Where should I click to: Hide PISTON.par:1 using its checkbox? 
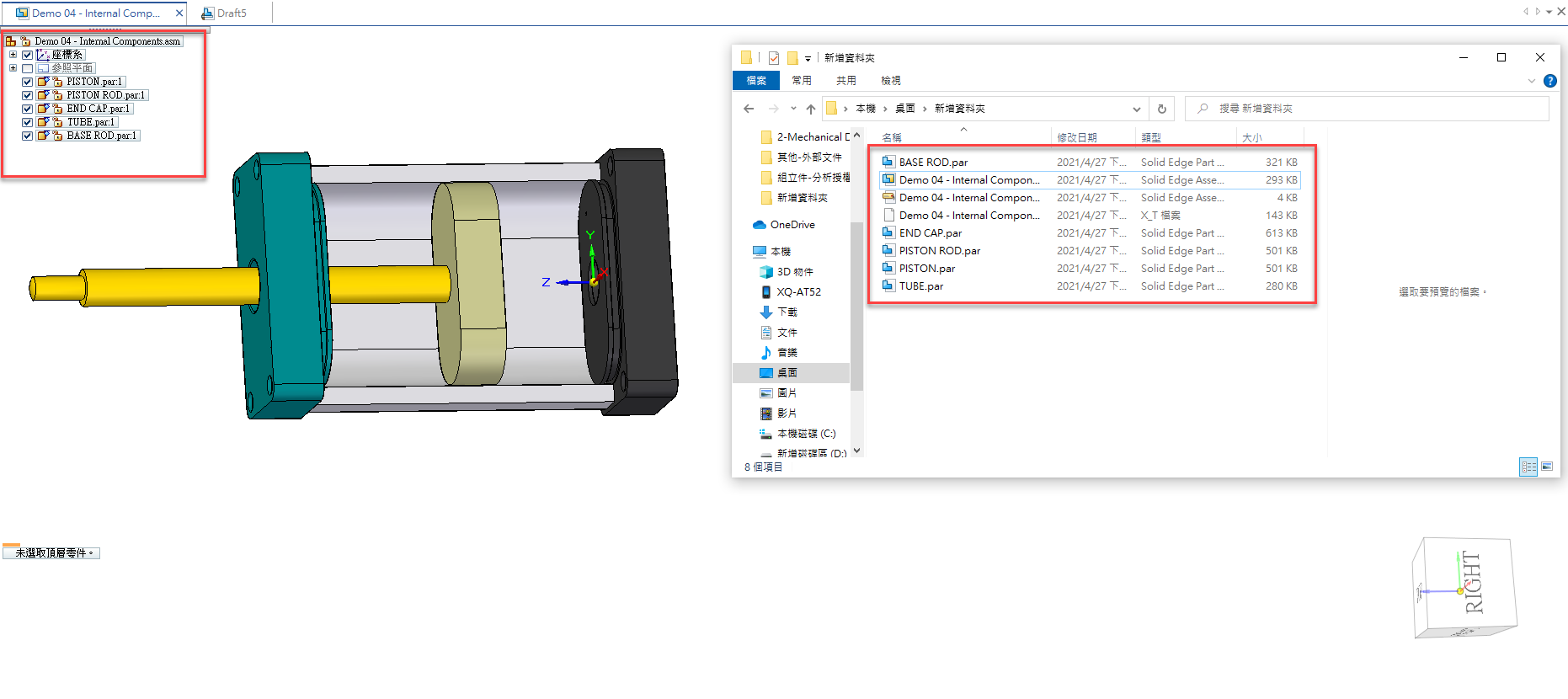coord(27,82)
